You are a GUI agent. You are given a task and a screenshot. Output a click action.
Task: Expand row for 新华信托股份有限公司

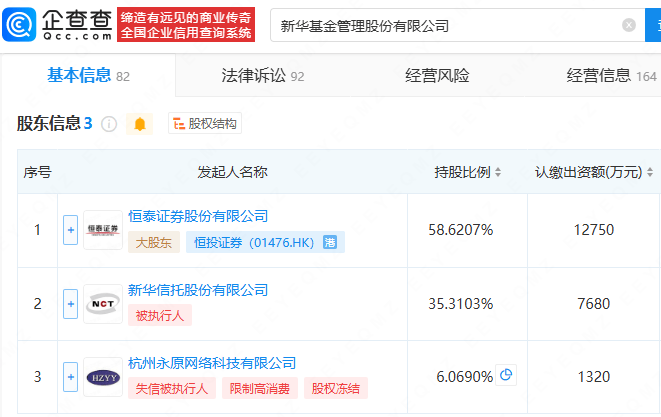(70, 304)
